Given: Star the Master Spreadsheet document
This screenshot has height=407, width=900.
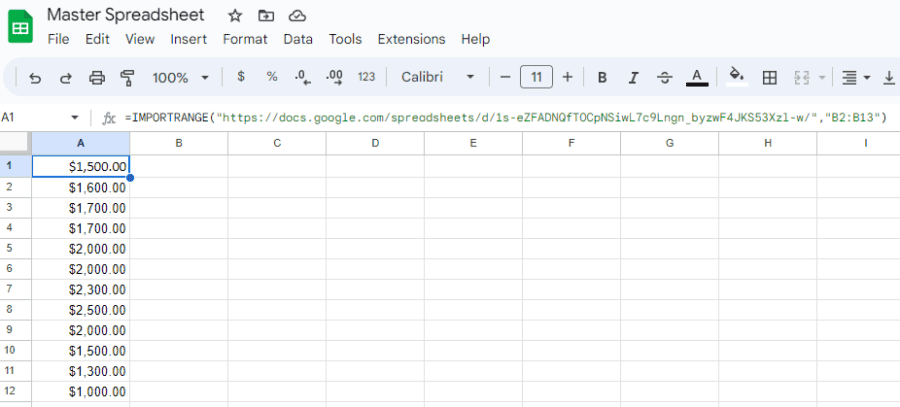Looking at the screenshot, I should 234,15.
